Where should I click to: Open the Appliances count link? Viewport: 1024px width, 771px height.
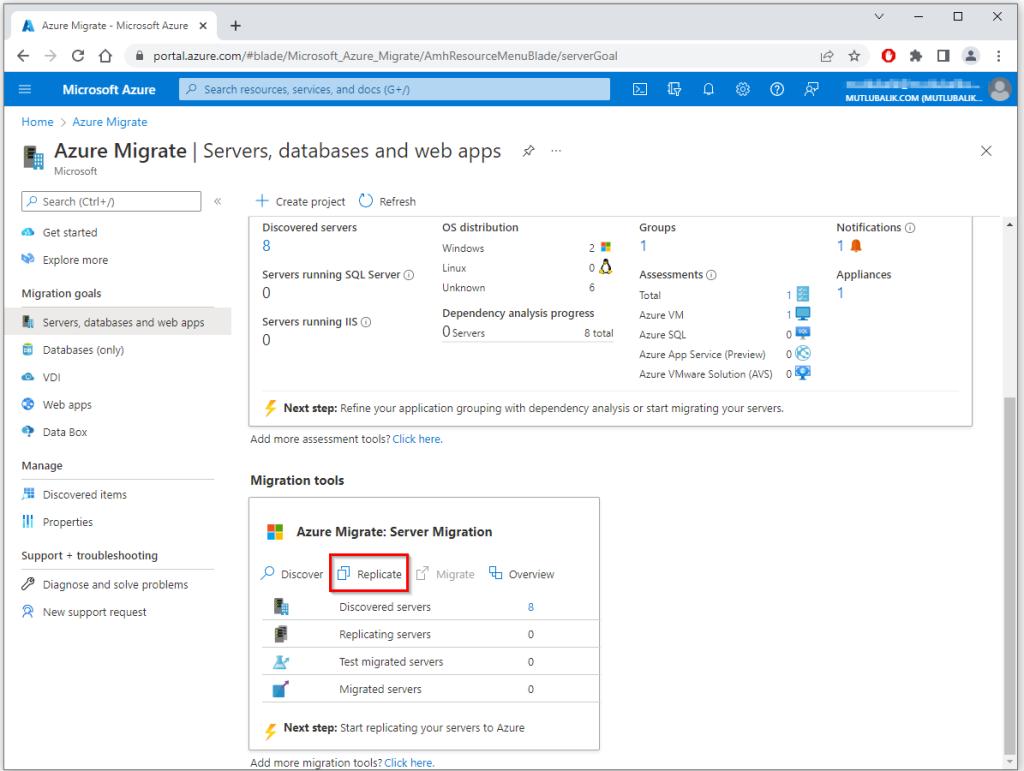pos(840,293)
